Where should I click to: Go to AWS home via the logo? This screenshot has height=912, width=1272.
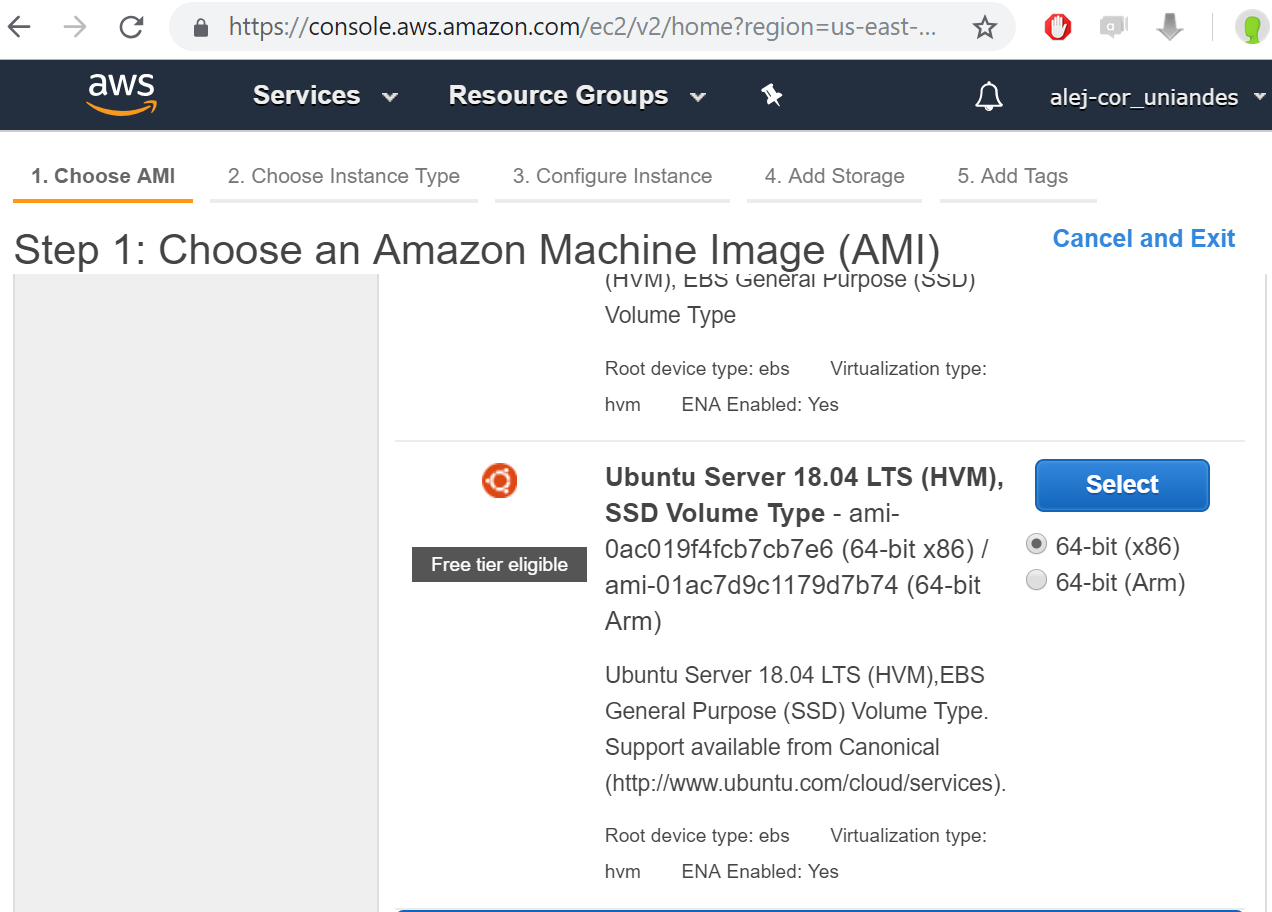(121, 95)
